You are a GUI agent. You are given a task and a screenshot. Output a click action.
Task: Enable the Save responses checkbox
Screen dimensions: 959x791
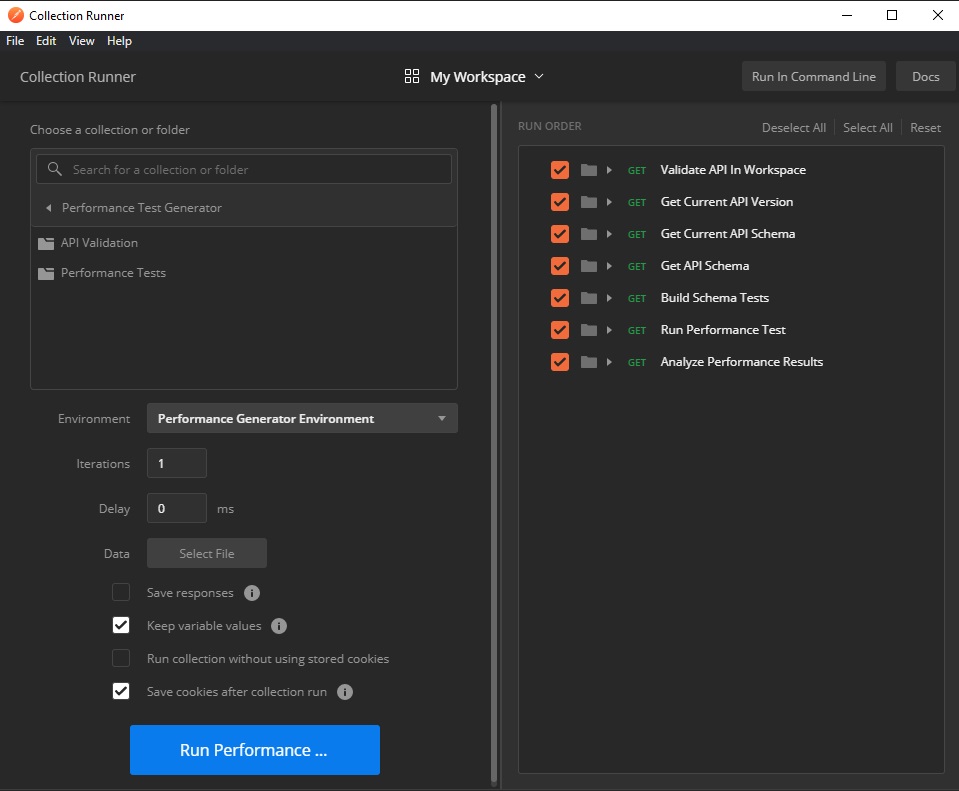(121, 593)
